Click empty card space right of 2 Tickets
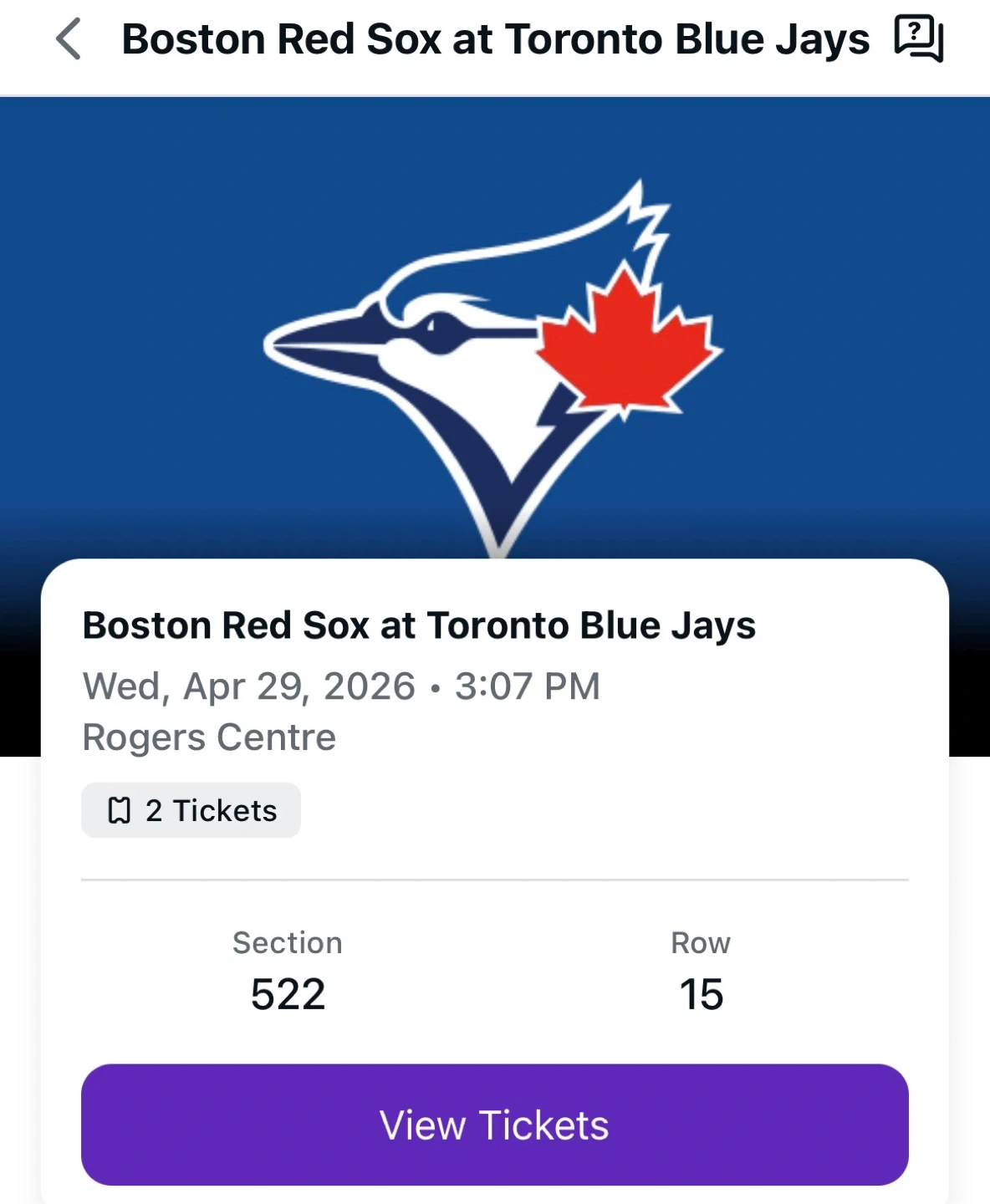Image resolution: width=990 pixels, height=1204 pixels. pyautogui.click(x=602, y=810)
